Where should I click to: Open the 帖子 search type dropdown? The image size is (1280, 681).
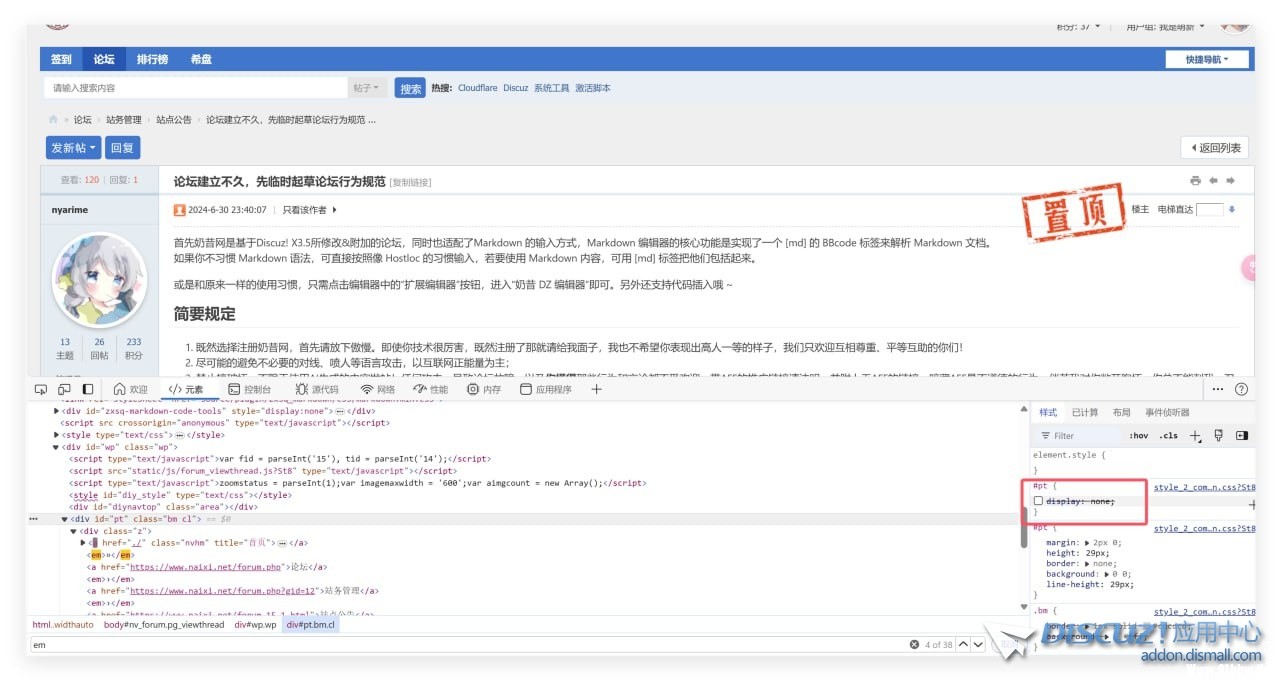tap(366, 88)
